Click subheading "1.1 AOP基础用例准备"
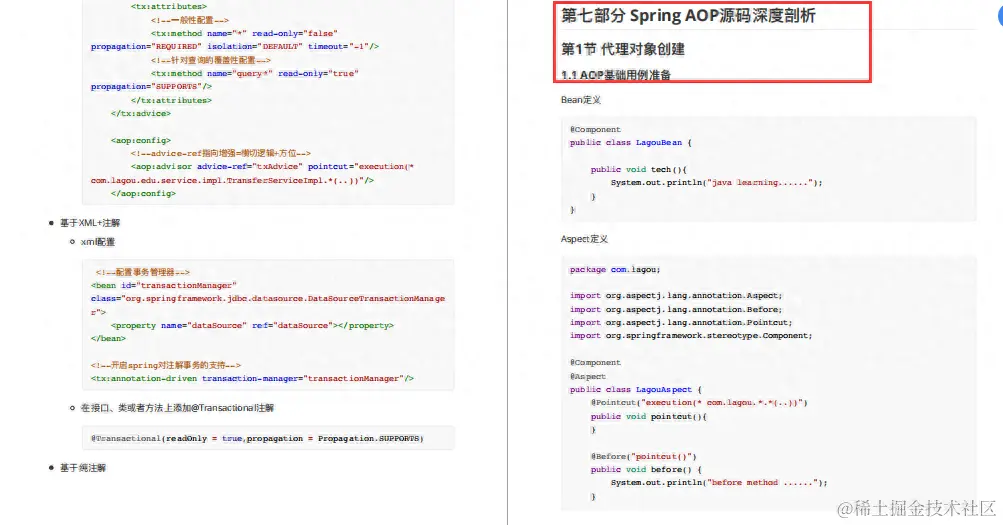This screenshot has height=525, width=1003. tap(616, 75)
